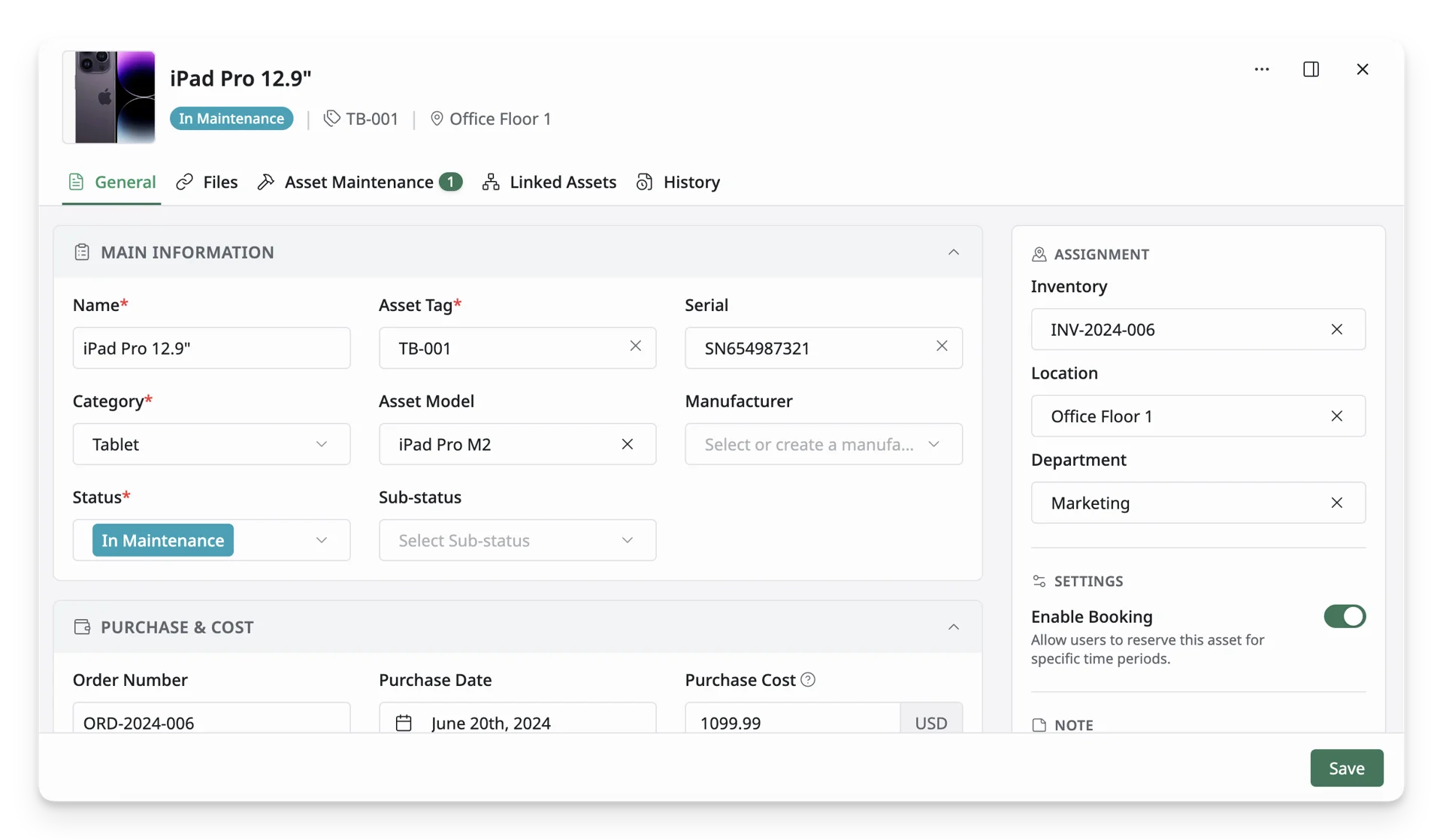Collapse the Main Information section

pyautogui.click(x=954, y=252)
